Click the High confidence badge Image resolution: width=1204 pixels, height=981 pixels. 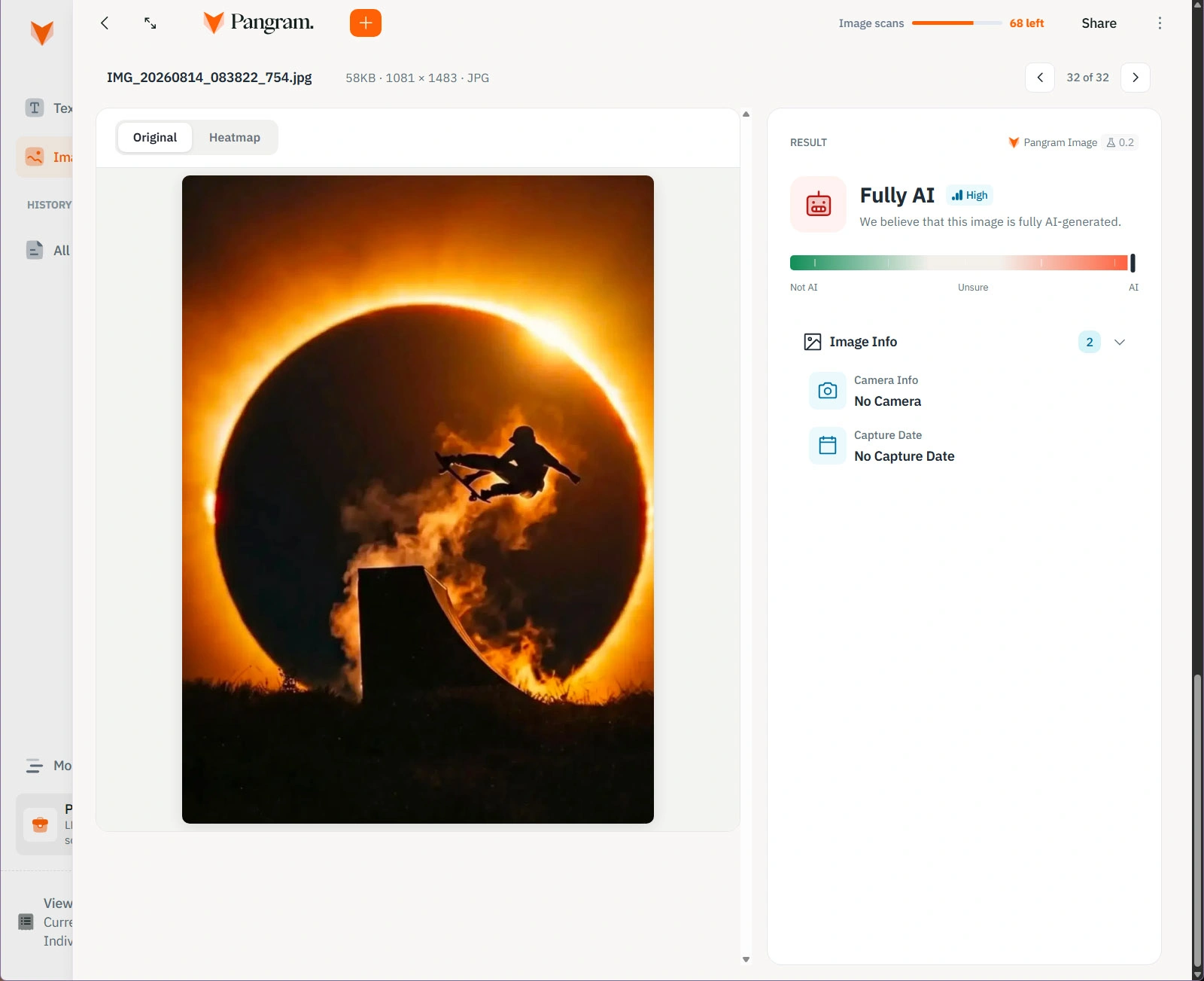point(969,195)
